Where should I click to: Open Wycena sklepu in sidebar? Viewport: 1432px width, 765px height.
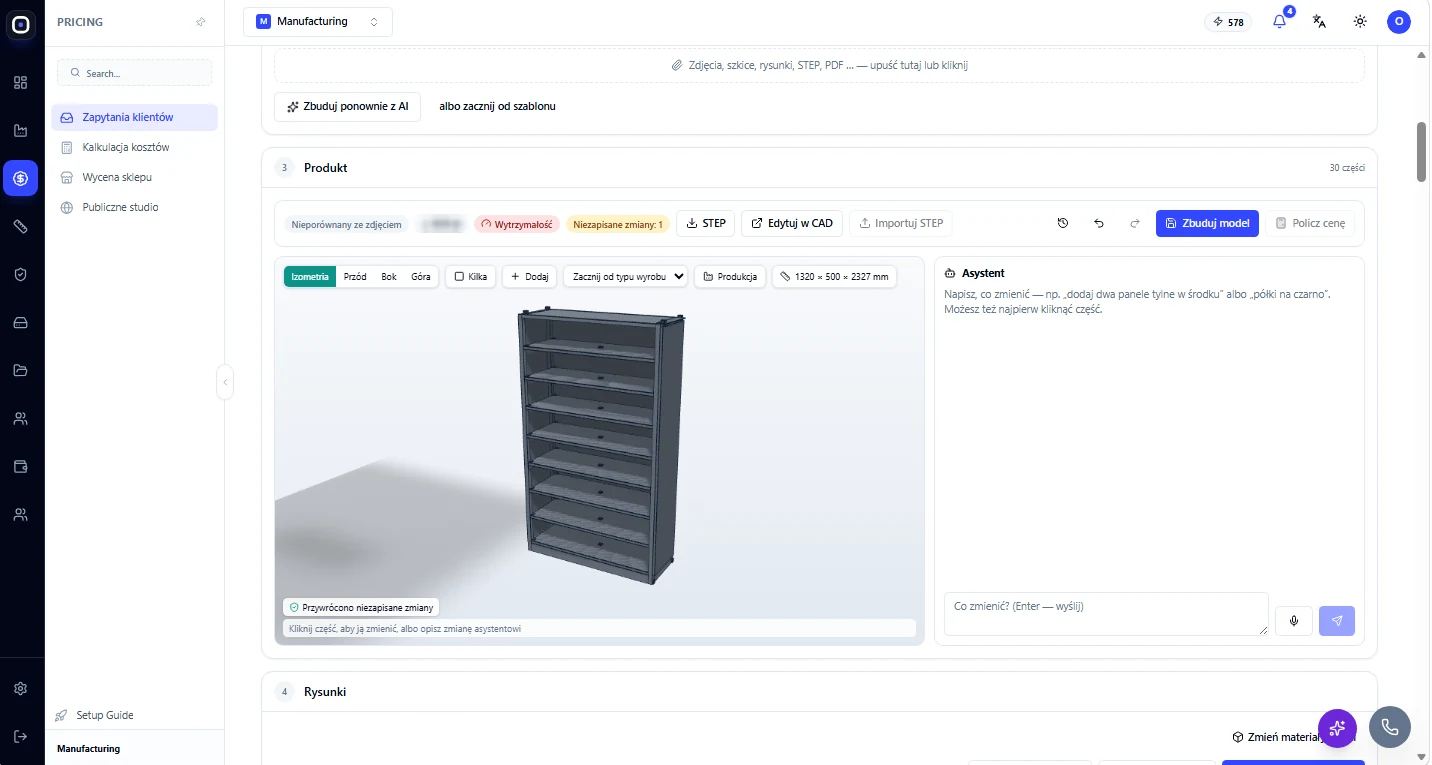[134, 177]
